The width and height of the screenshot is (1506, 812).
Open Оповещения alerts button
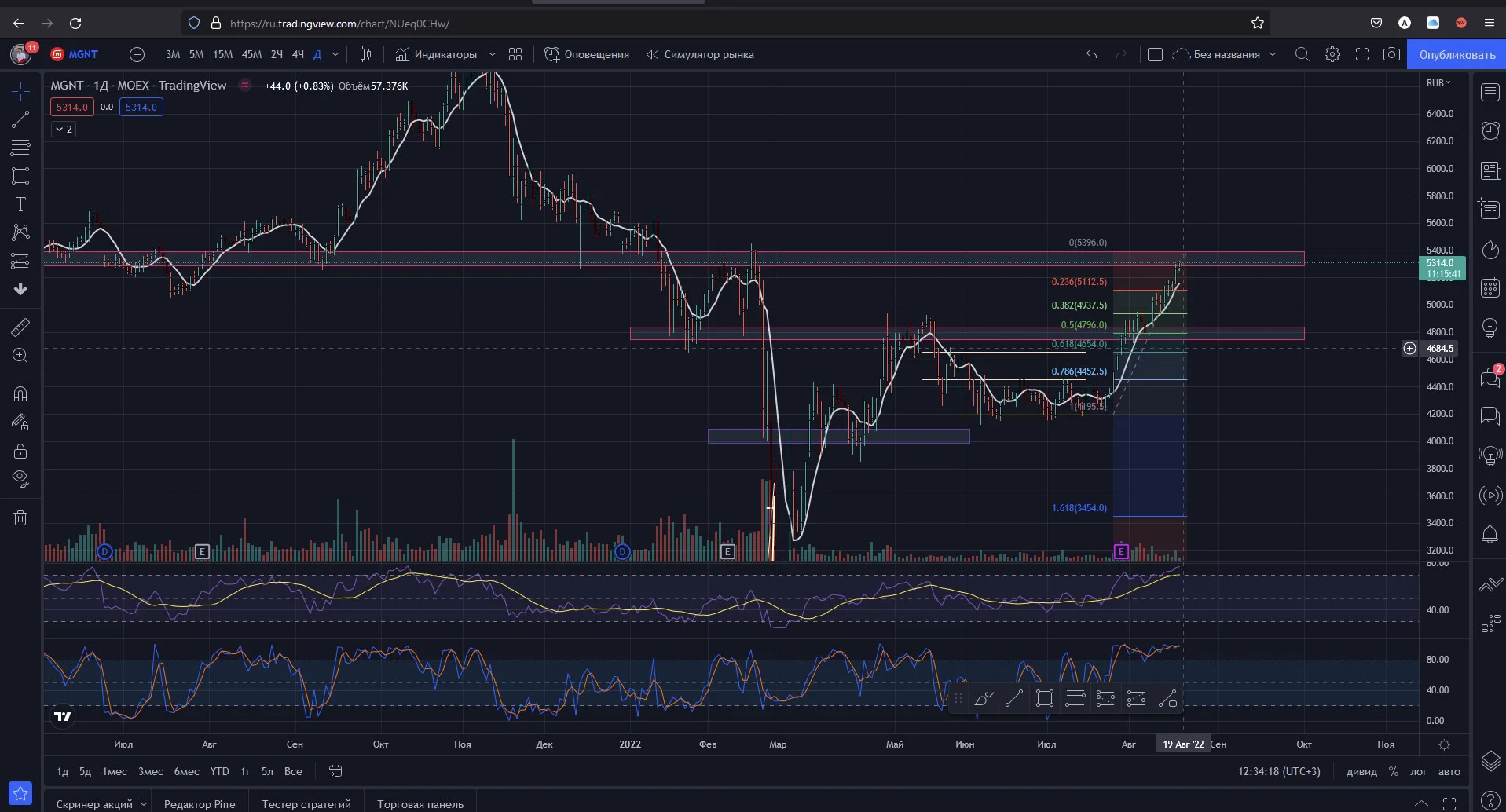(x=587, y=54)
